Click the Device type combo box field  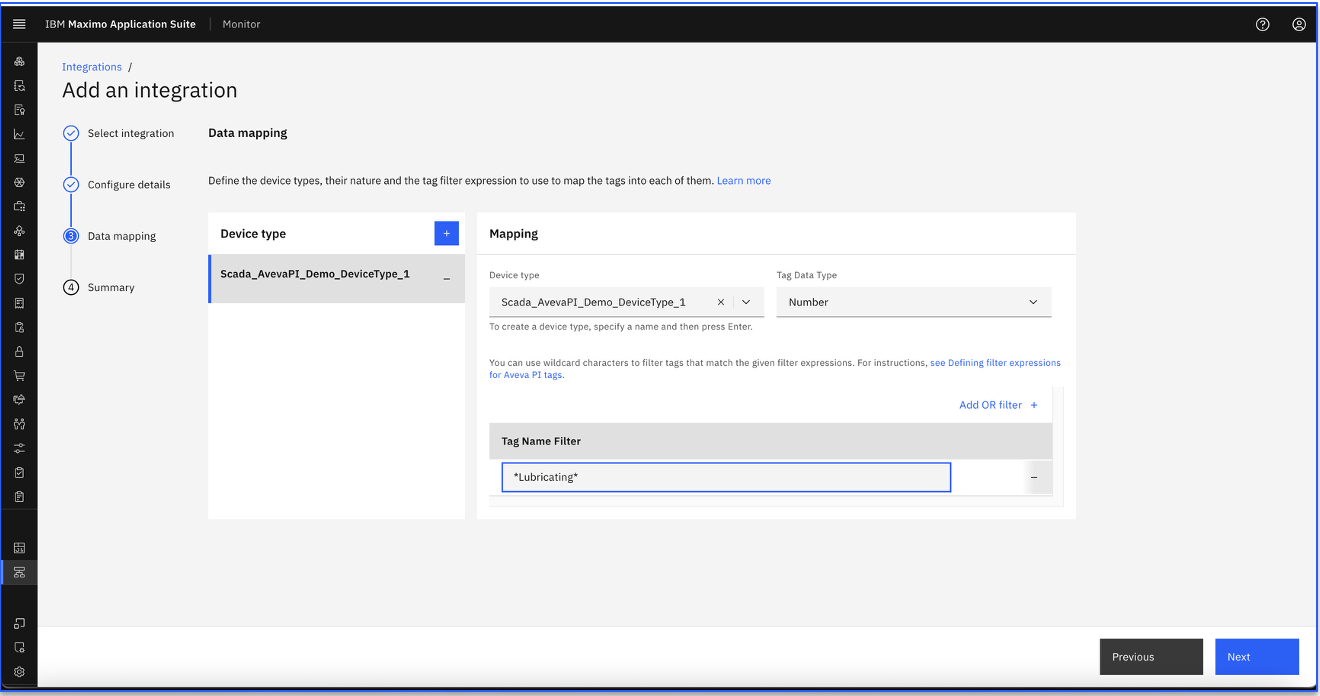tap(626, 302)
